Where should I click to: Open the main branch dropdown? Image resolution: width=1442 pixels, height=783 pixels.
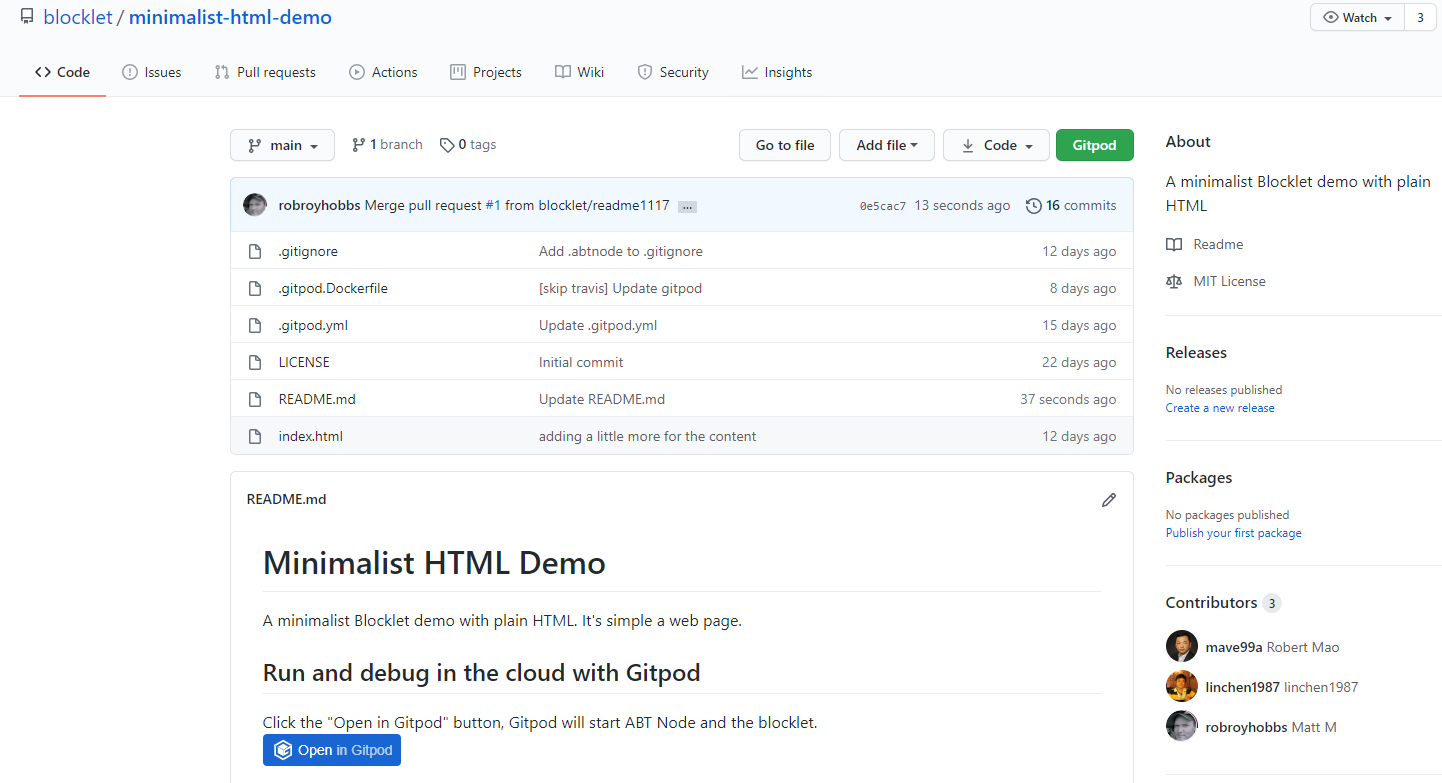283,145
